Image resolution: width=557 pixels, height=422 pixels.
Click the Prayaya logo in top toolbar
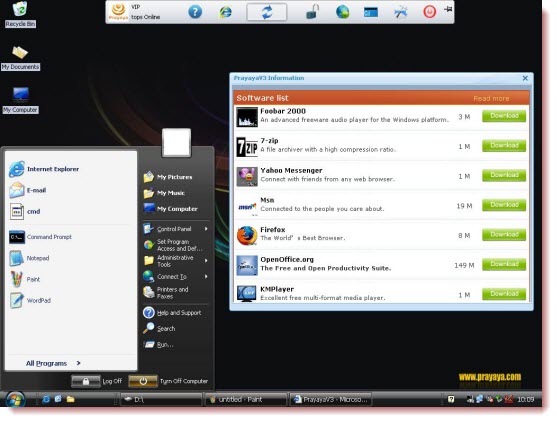tap(118, 11)
